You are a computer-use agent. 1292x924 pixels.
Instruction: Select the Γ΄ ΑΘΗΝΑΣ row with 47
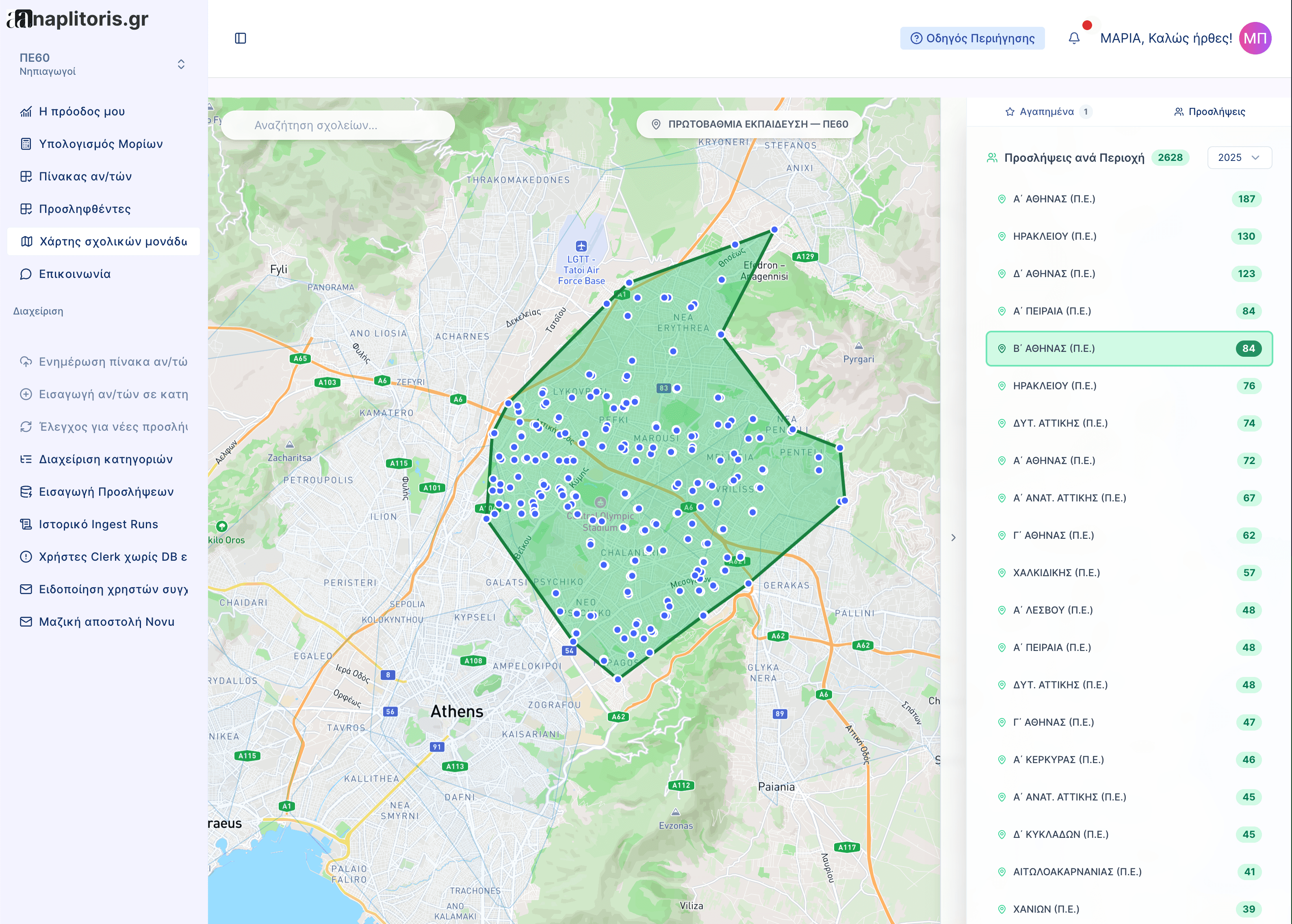pyautogui.click(x=1129, y=722)
